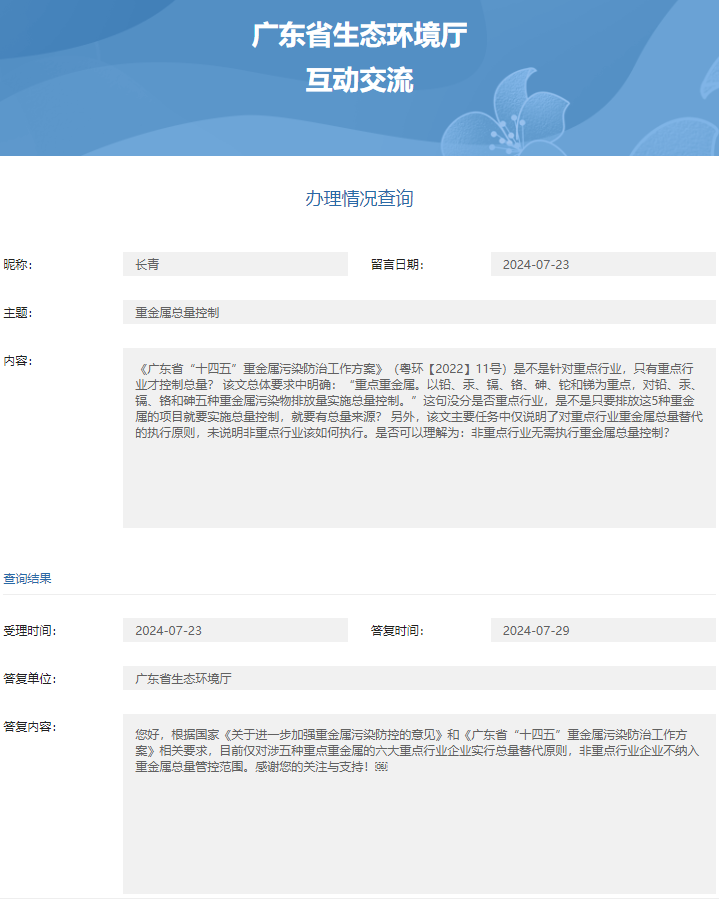Click the 留言日期 date field
The width and height of the screenshot is (719, 900).
603,265
